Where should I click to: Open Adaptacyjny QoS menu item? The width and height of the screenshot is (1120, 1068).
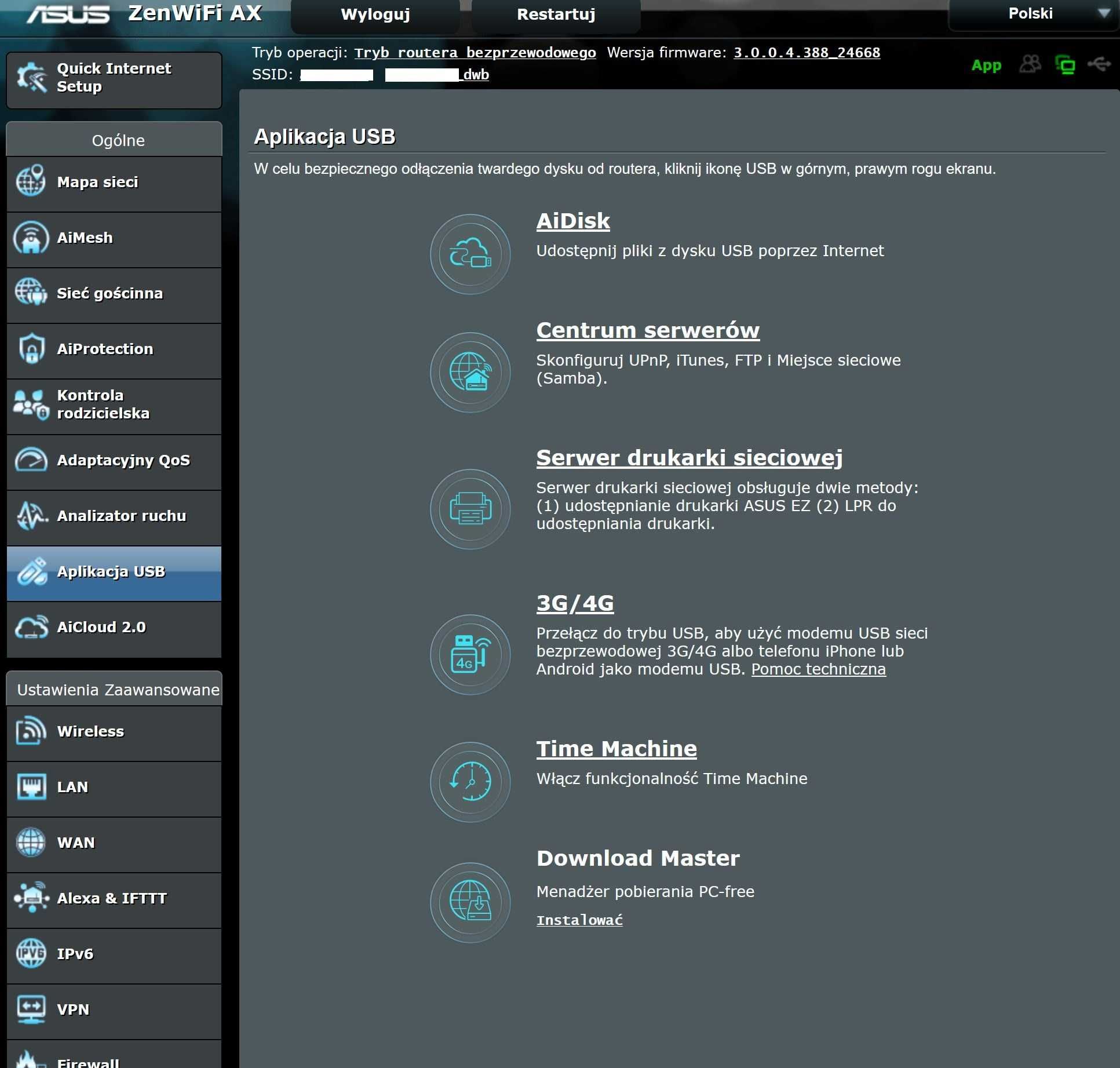114,462
